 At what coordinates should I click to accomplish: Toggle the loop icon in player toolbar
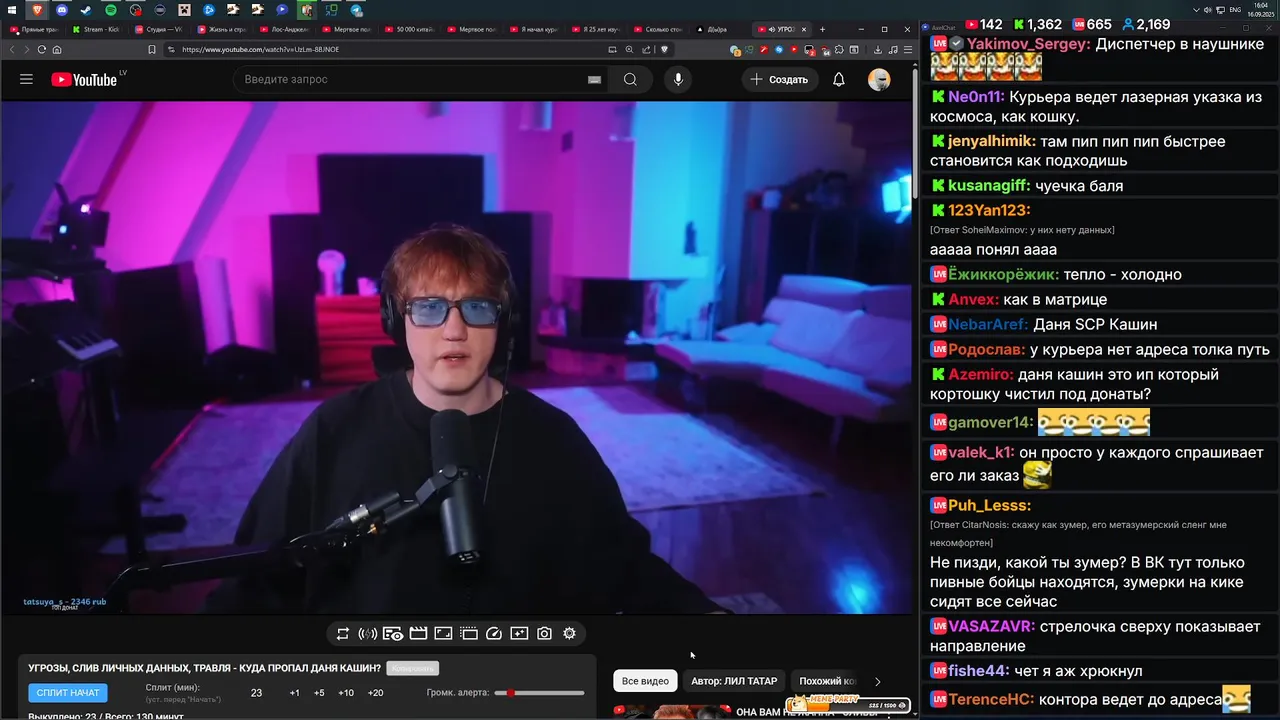tap(343, 633)
